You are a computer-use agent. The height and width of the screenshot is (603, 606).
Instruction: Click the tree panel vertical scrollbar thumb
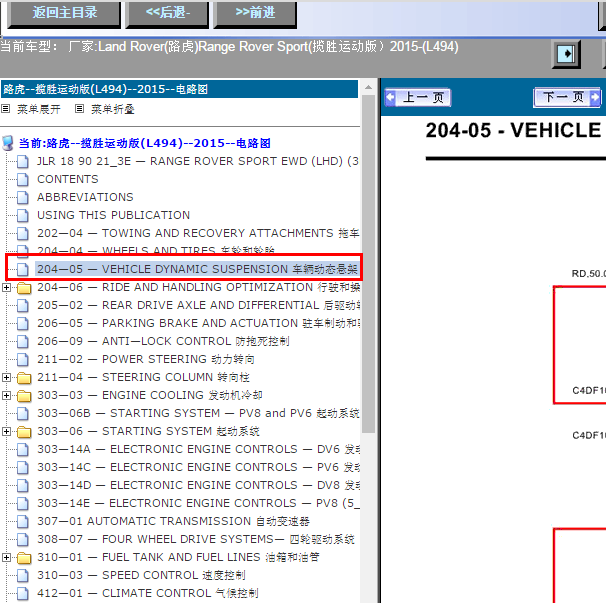368,264
